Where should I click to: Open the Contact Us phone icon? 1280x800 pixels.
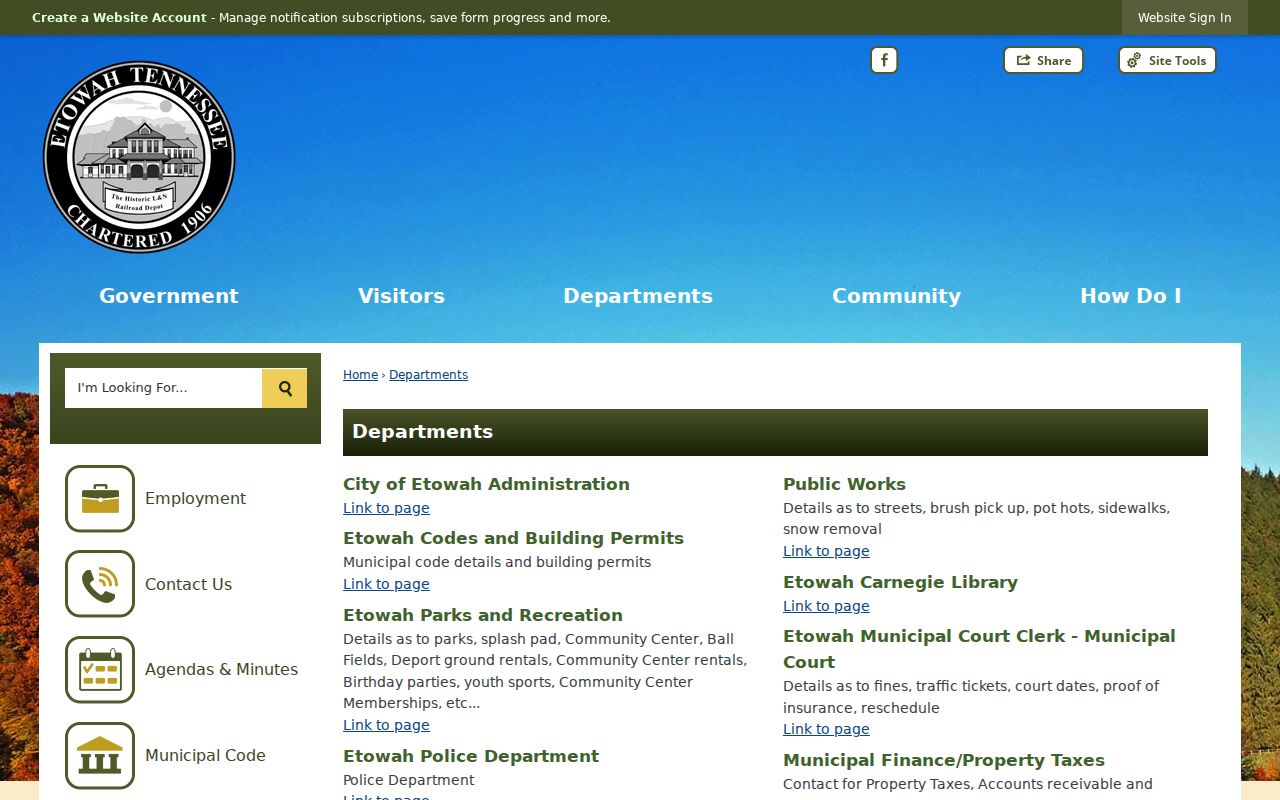tap(100, 584)
